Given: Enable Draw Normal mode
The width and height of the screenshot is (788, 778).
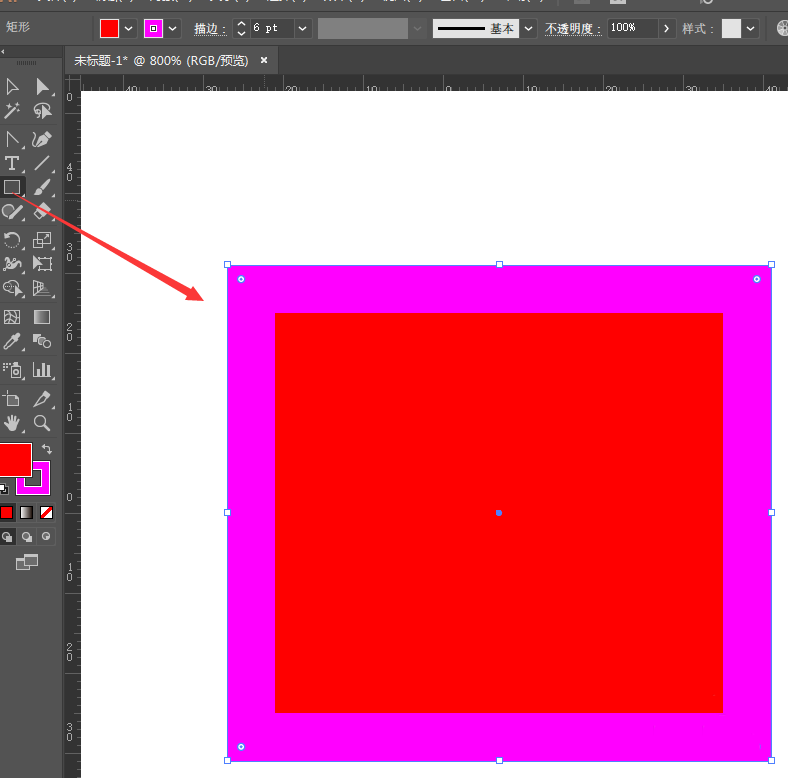Looking at the screenshot, I should click(7, 537).
